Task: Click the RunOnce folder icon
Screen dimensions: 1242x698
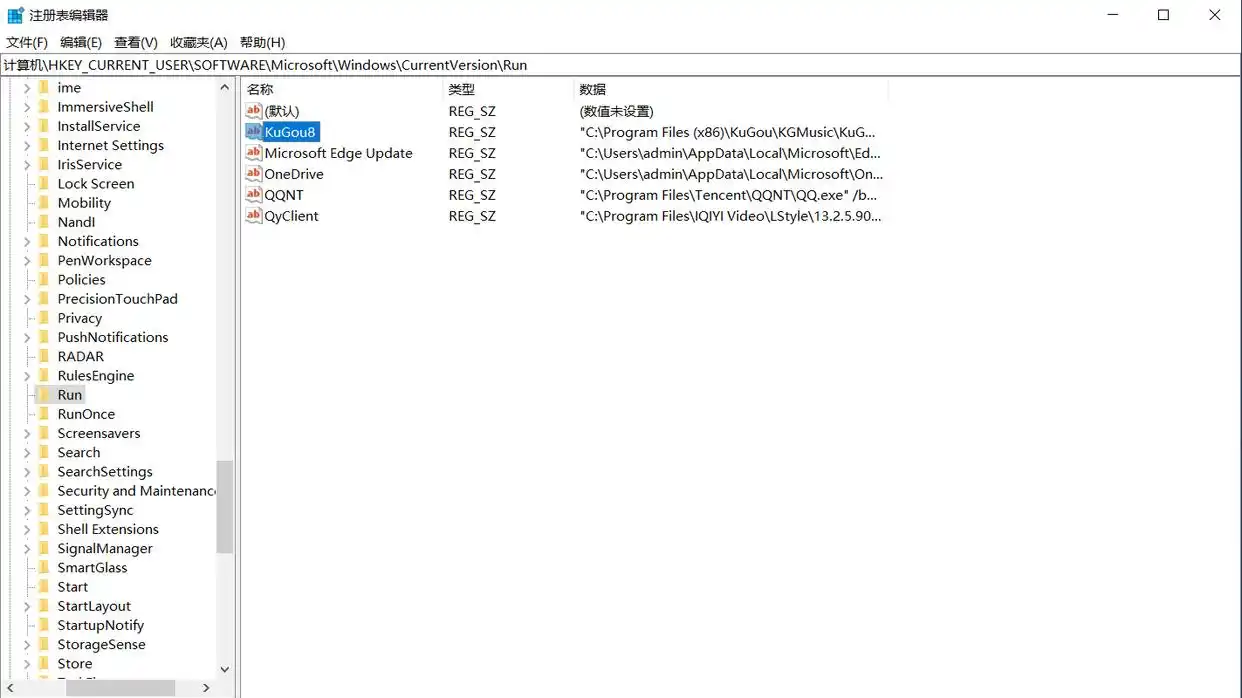Action: pos(44,414)
